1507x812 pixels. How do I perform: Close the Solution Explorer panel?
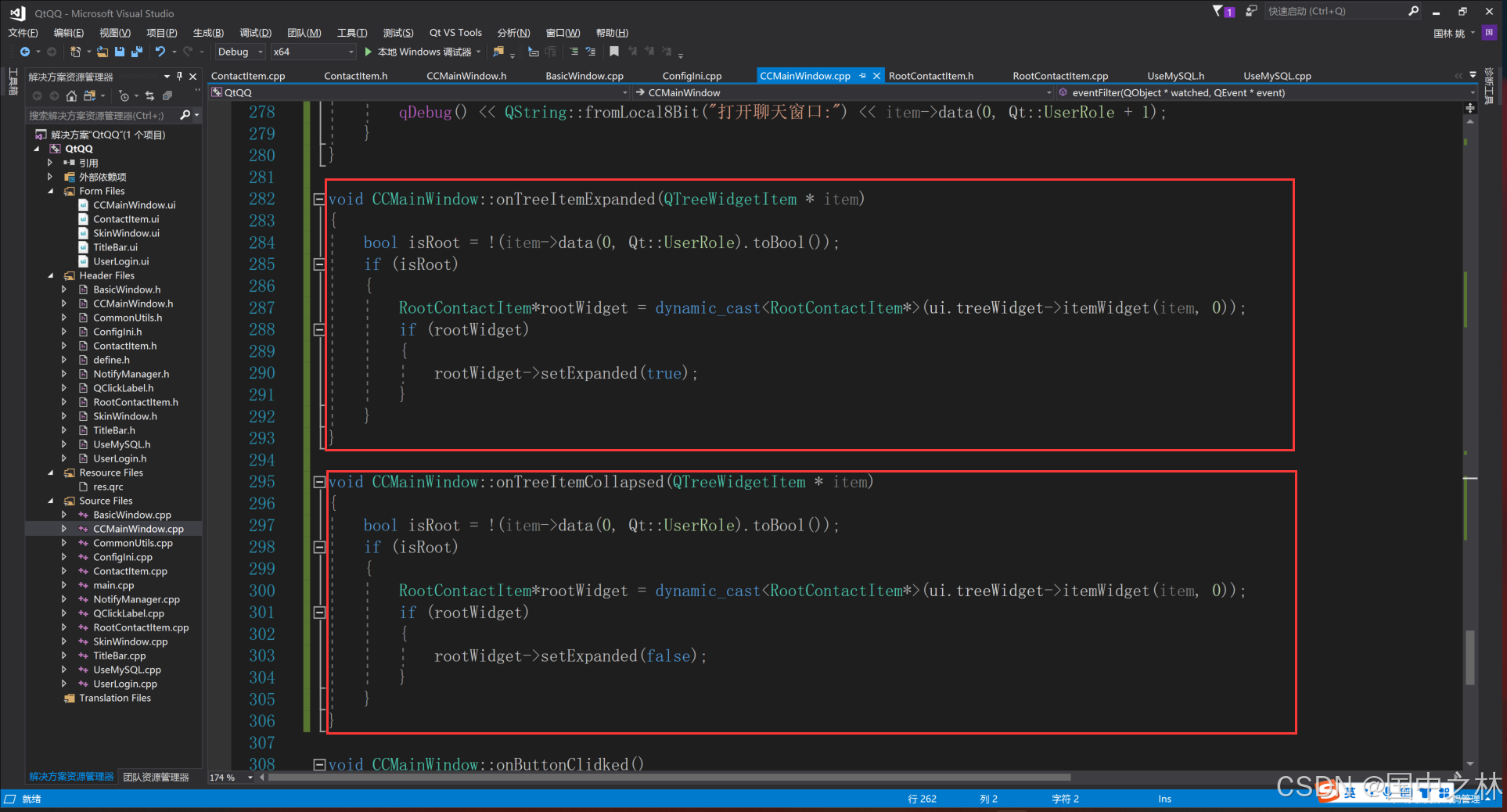tap(192, 76)
